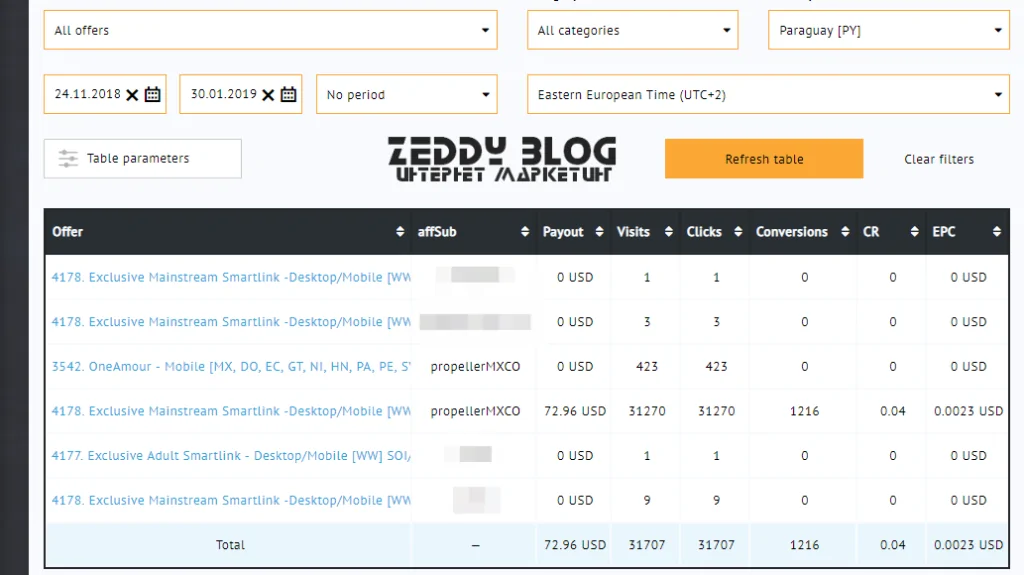Viewport: 1024px width, 575px height.
Task: Expand the All offers dropdown
Action: [270, 30]
